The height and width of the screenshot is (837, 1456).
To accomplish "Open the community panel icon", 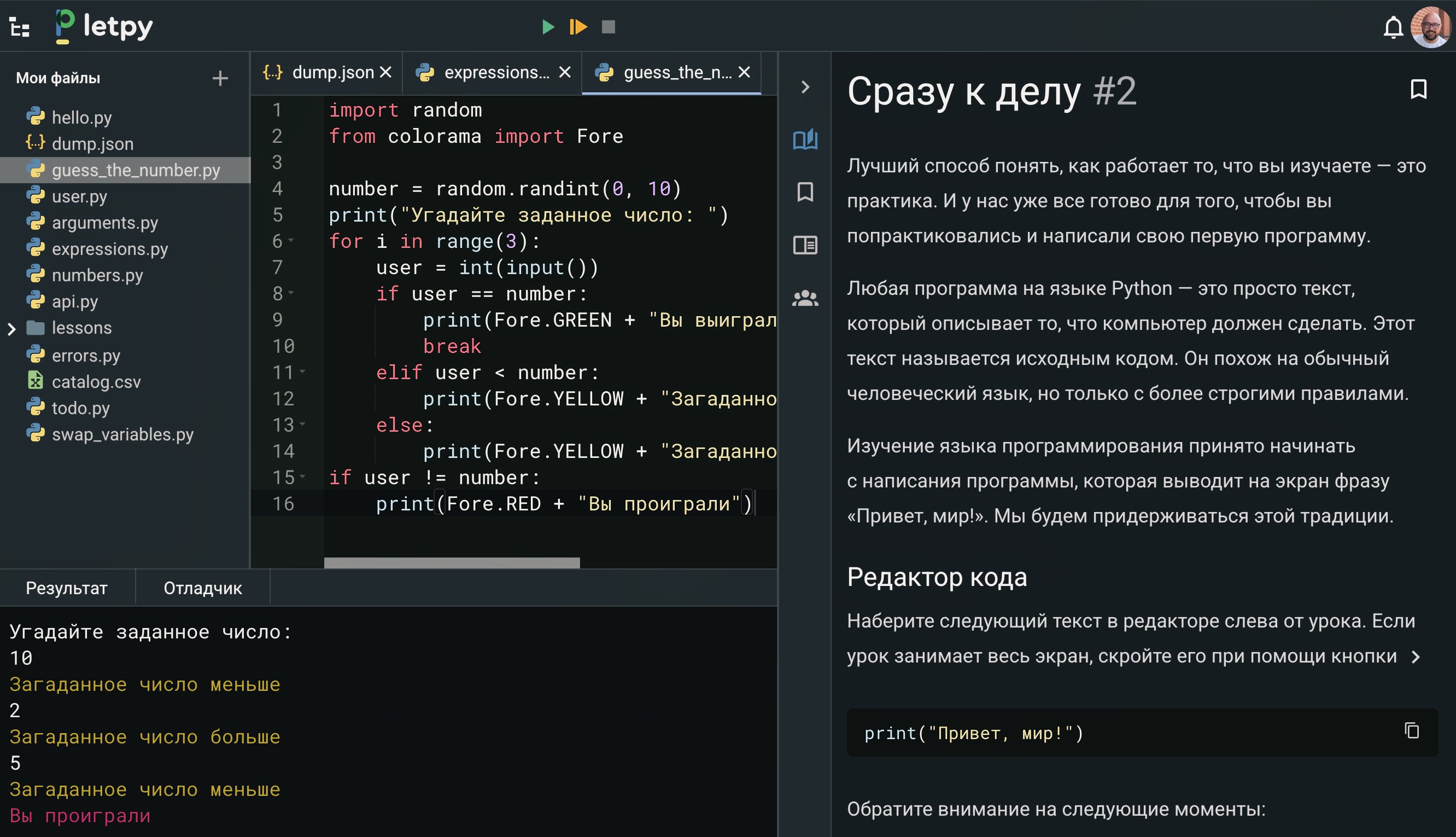I will [805, 297].
